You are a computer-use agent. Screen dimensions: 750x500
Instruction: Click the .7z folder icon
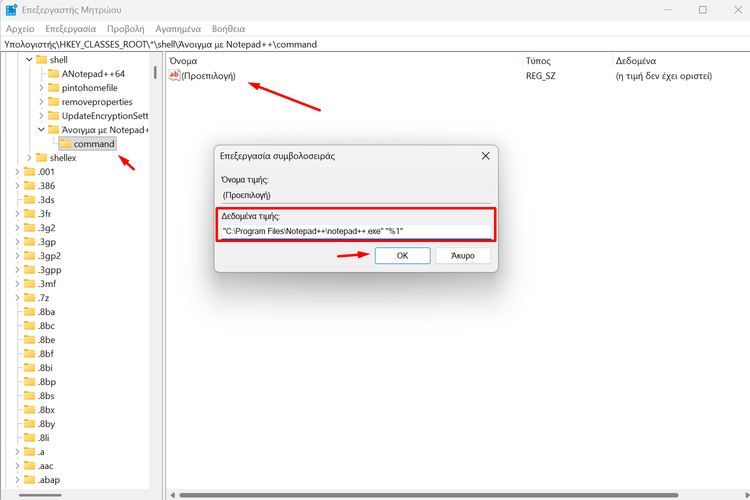29,298
